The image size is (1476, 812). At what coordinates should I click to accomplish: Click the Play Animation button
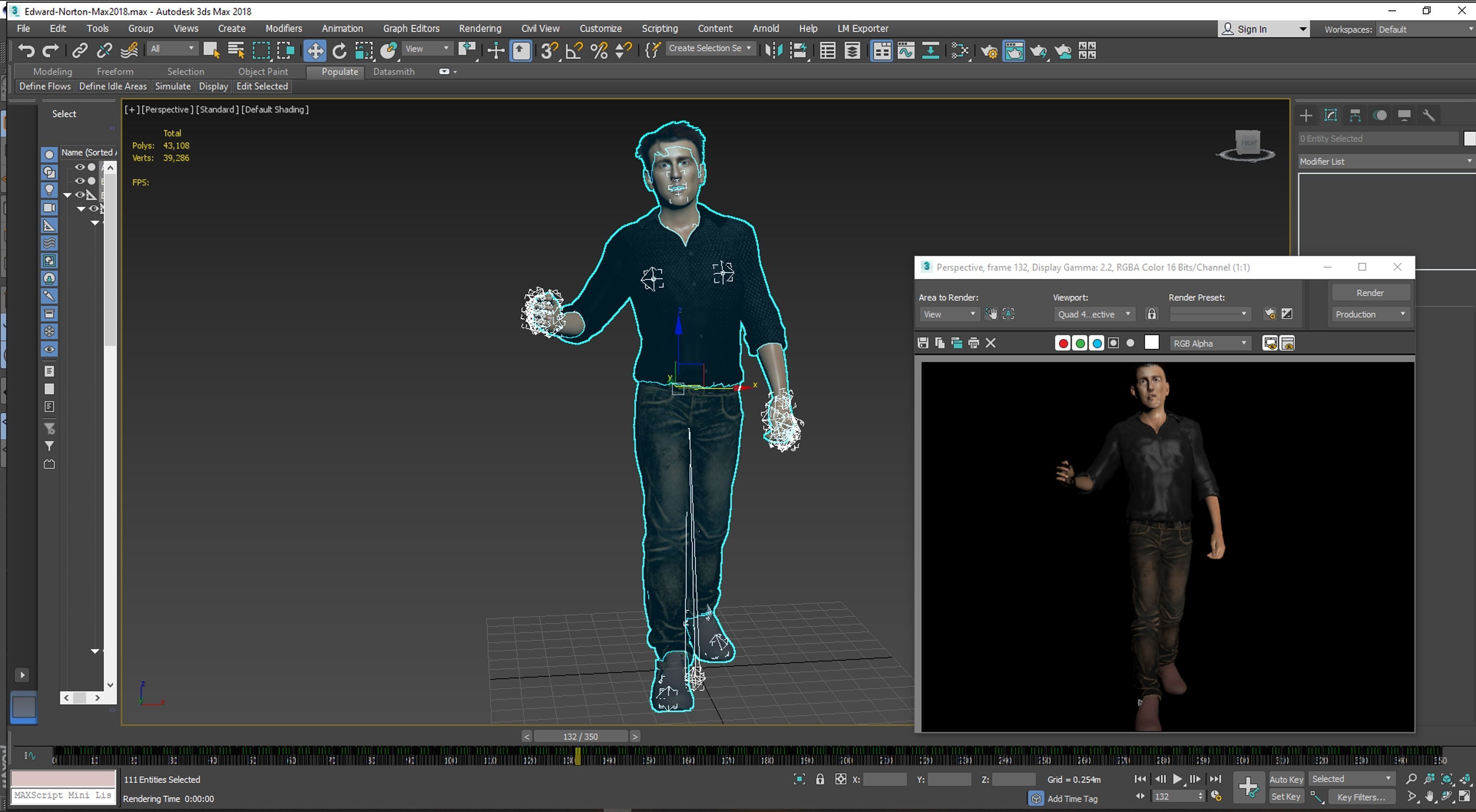click(1177, 779)
